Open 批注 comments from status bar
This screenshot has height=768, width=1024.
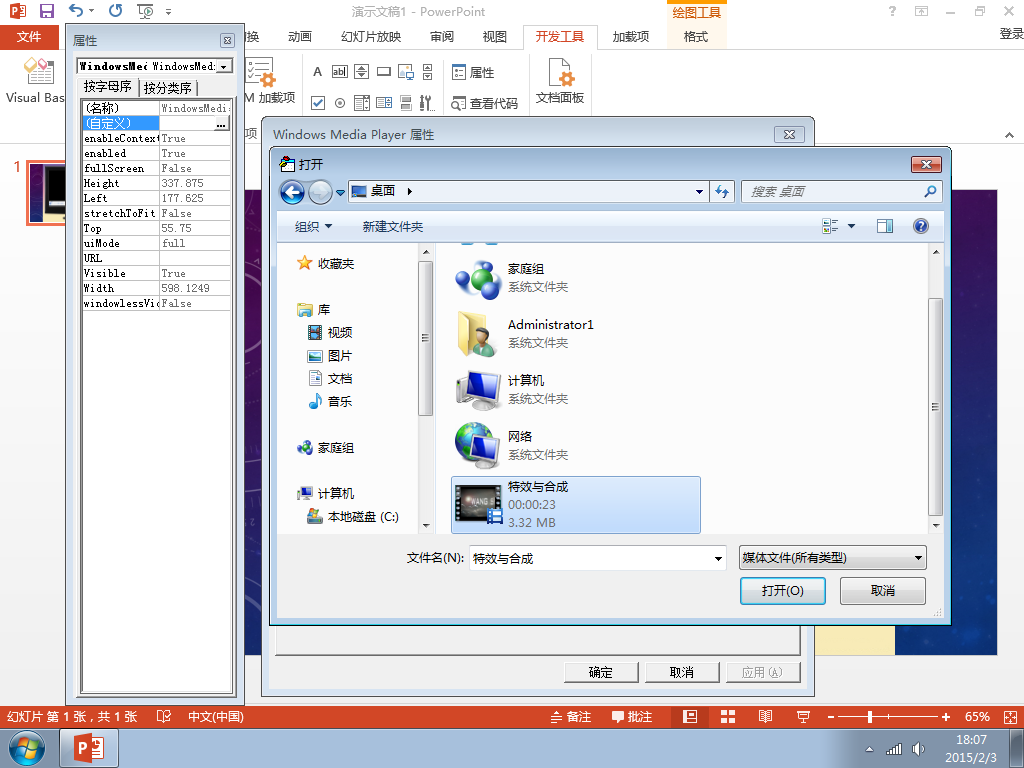click(632, 716)
